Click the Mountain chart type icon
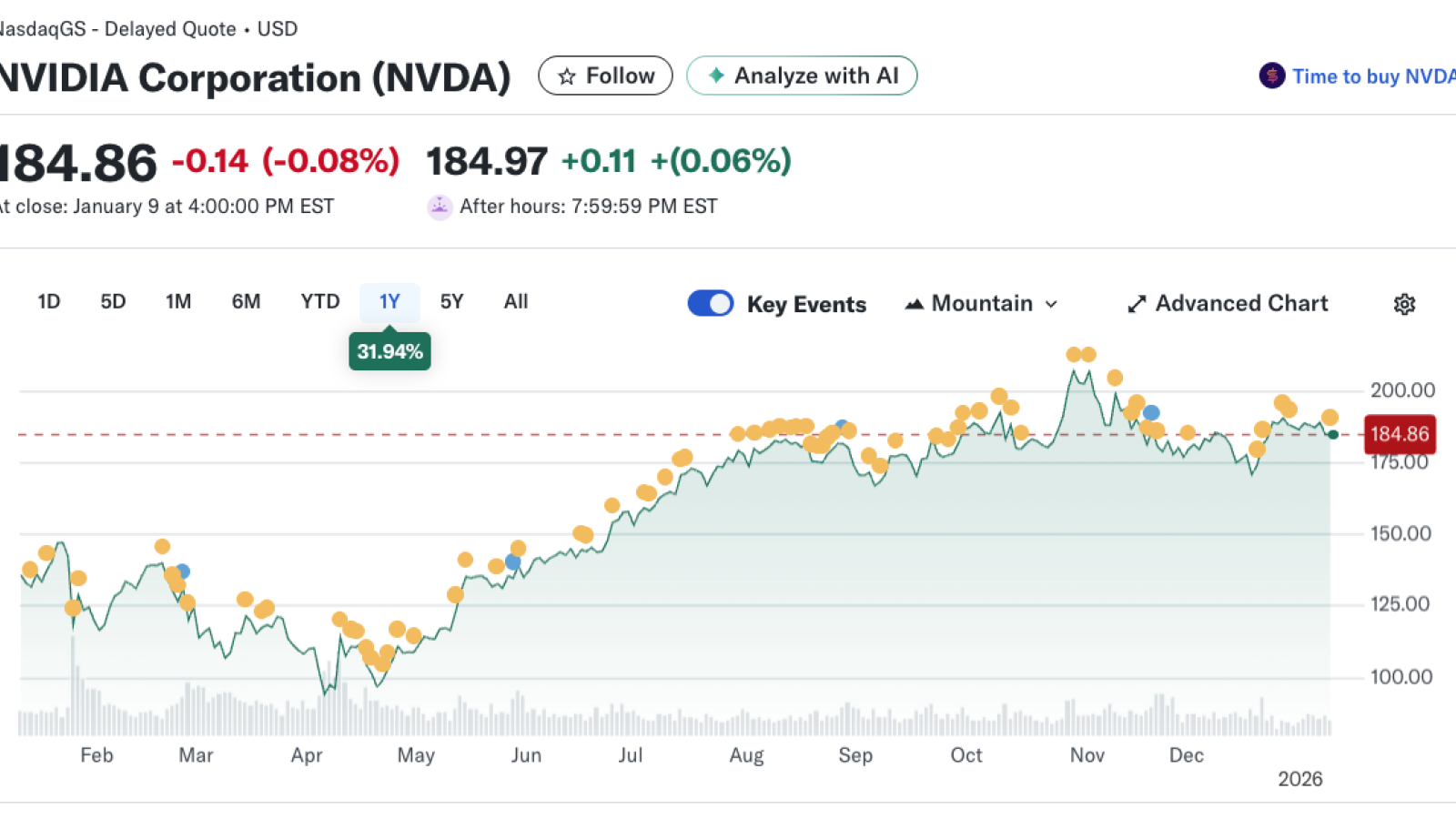The width and height of the screenshot is (1456, 819). (x=914, y=304)
